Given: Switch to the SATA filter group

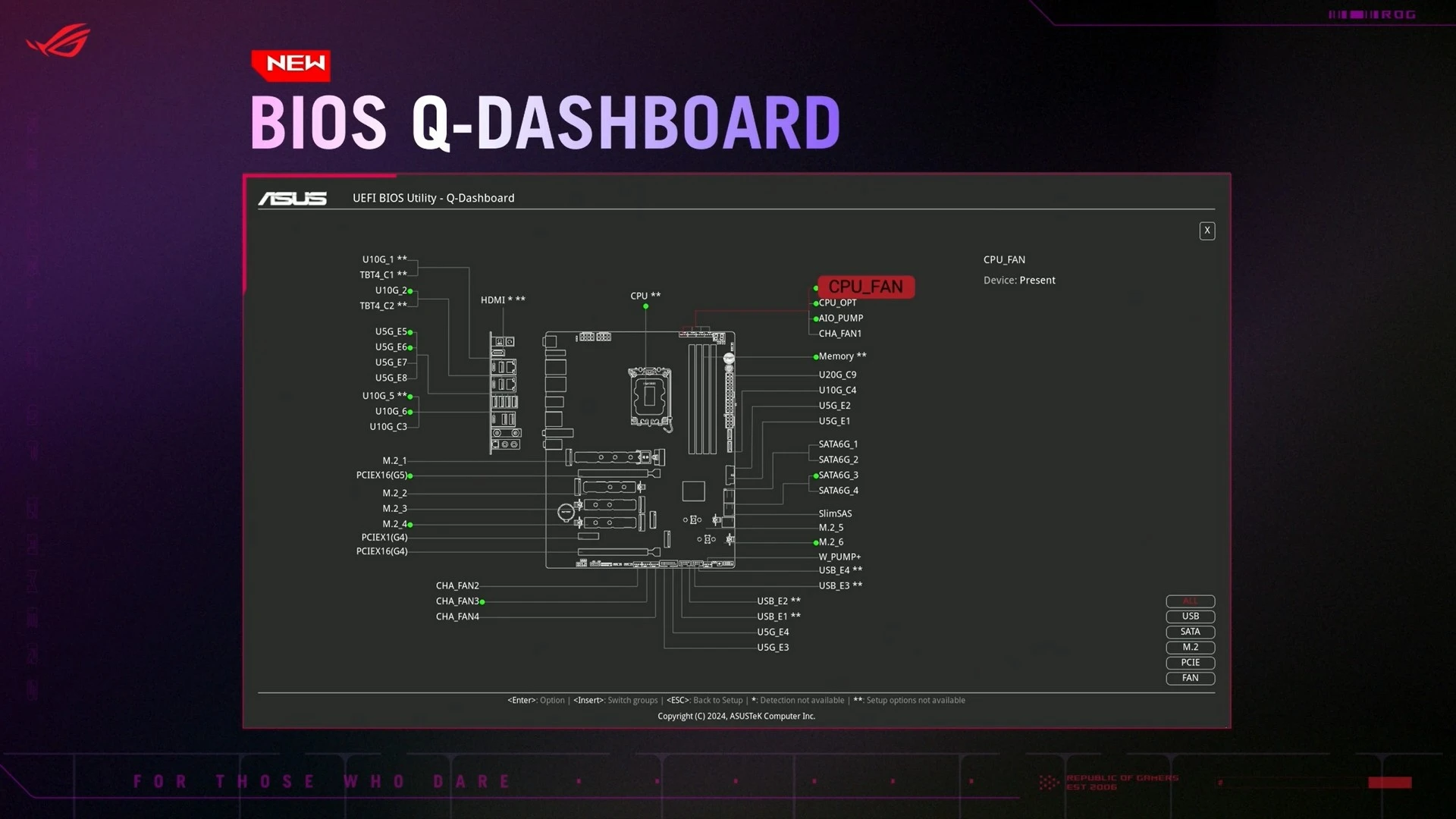Looking at the screenshot, I should (x=1190, y=632).
